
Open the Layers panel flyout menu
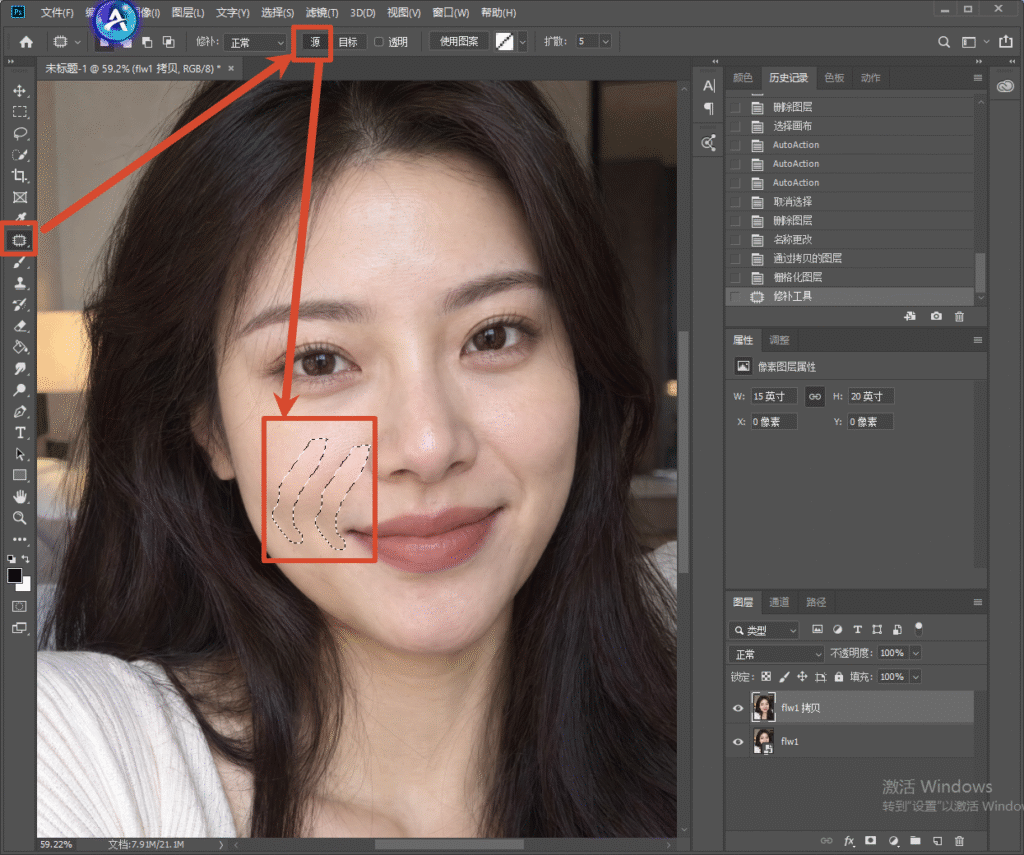pyautogui.click(x=978, y=602)
